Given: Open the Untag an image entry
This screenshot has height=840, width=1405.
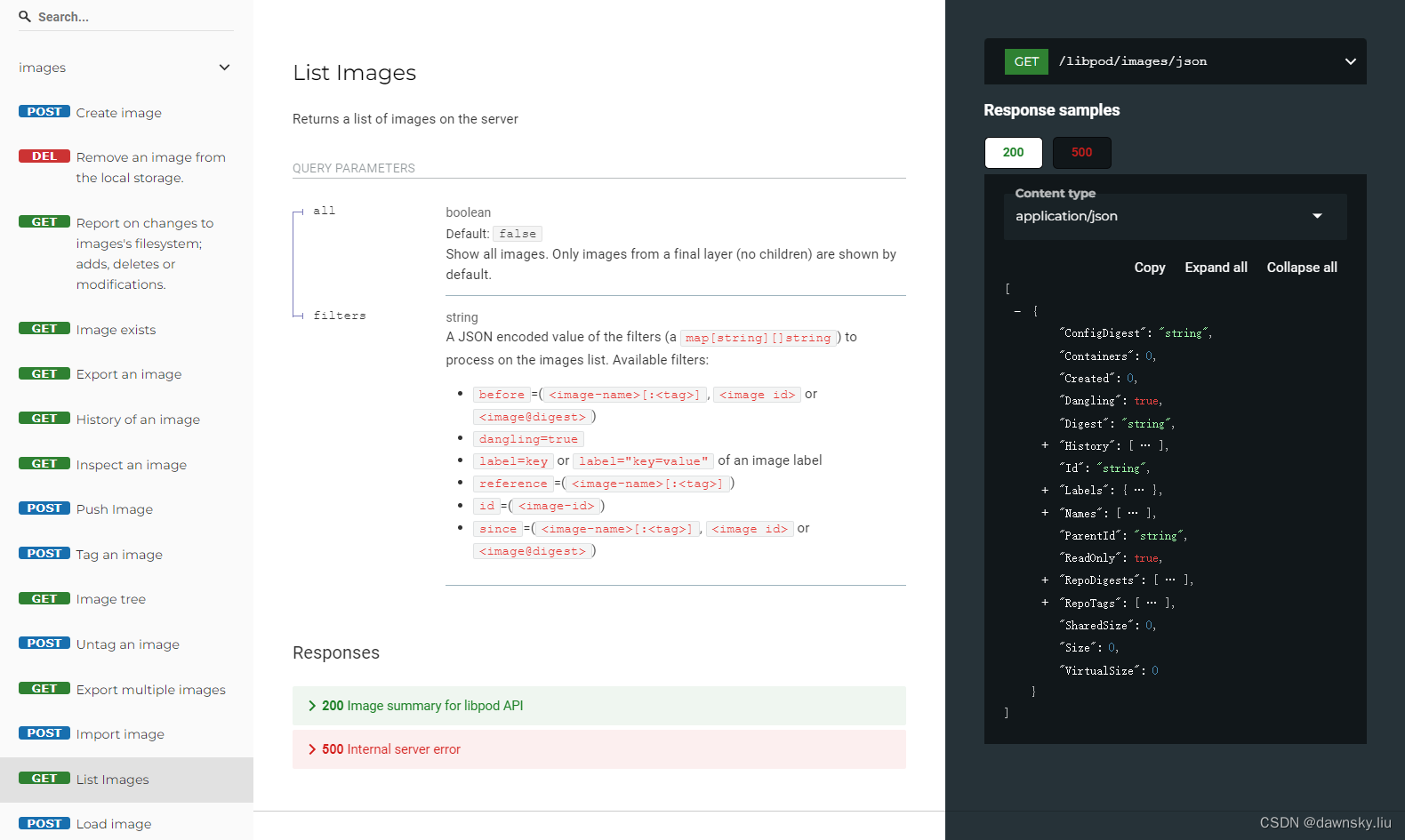Looking at the screenshot, I should (x=126, y=644).
